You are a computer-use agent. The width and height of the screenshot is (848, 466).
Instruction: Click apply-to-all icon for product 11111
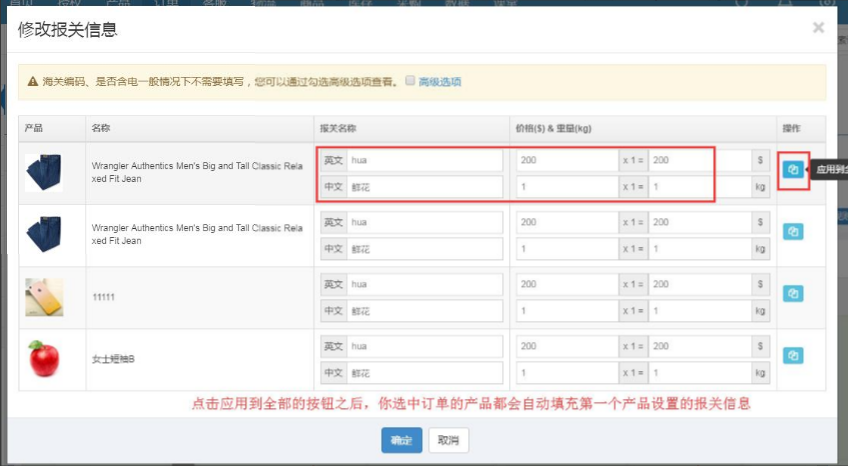(792, 294)
